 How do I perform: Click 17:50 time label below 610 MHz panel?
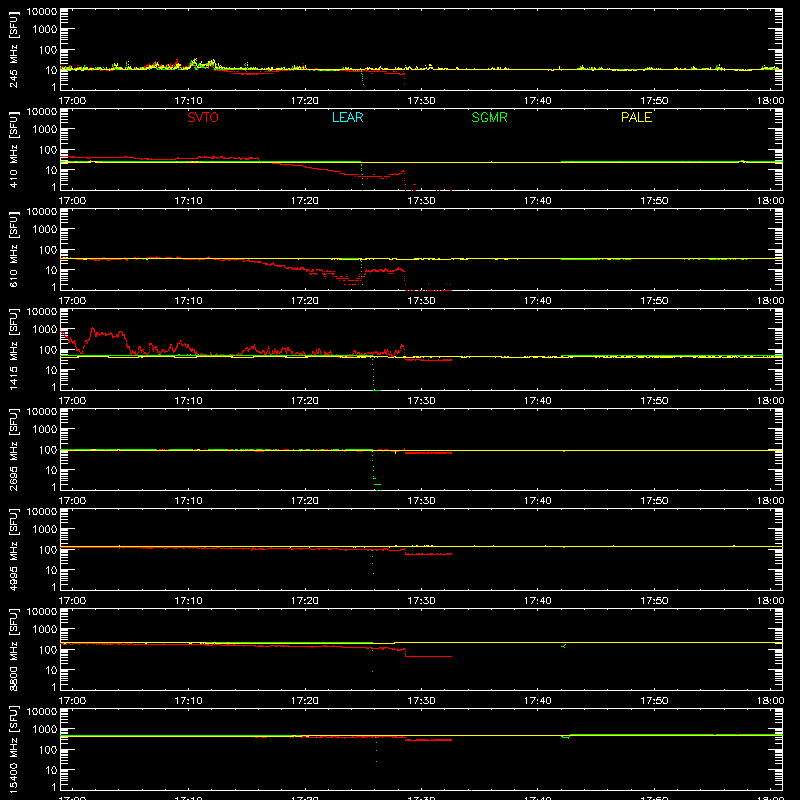654,301
